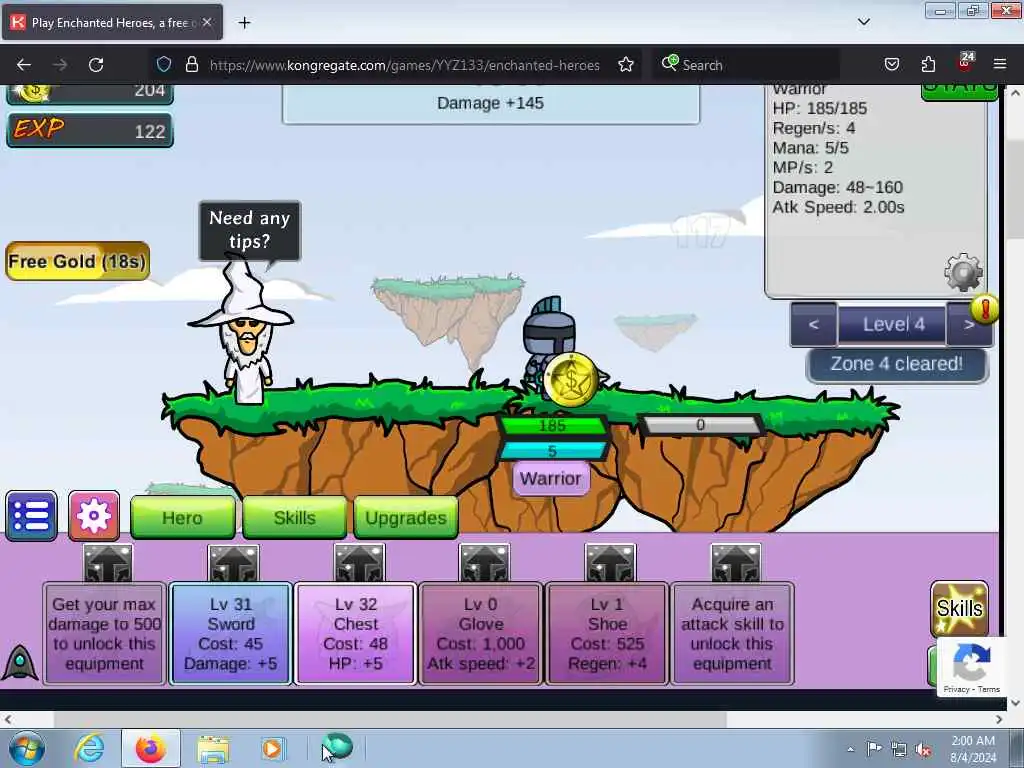
Task: Go to next level arrow
Action: coord(968,324)
